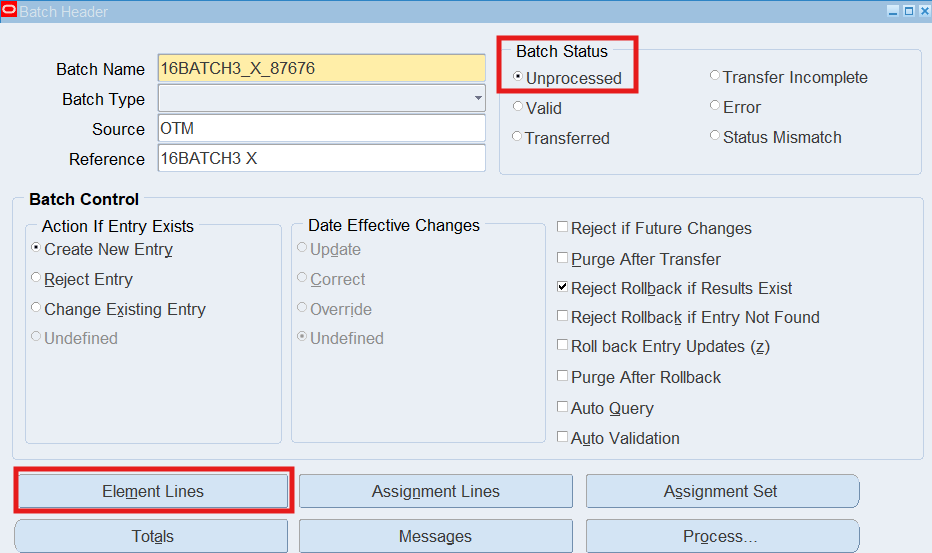Uncheck Reject Rollback if Results Exist
Screen dimensions: 932x553
point(563,288)
